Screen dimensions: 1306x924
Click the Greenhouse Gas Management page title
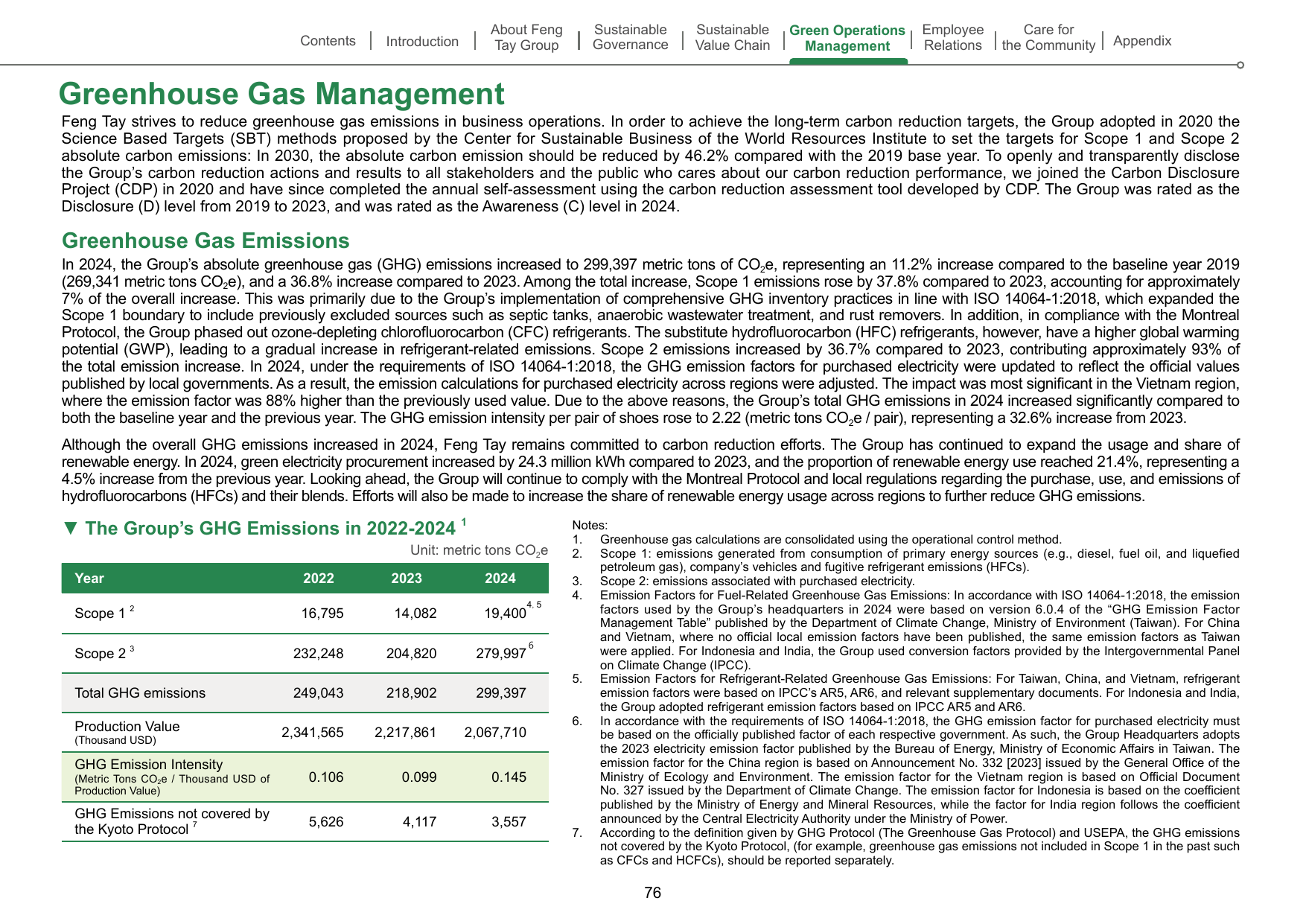[281, 95]
